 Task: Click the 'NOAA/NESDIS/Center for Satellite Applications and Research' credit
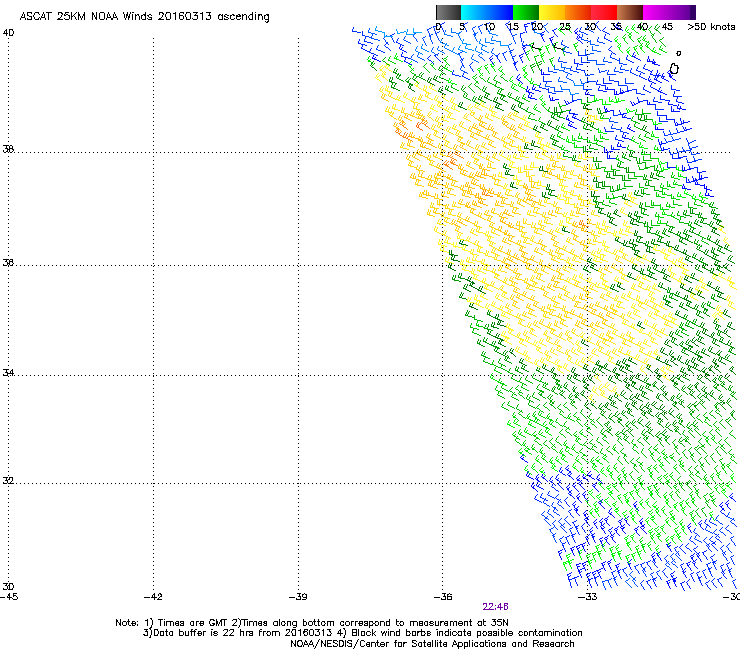(x=432, y=644)
